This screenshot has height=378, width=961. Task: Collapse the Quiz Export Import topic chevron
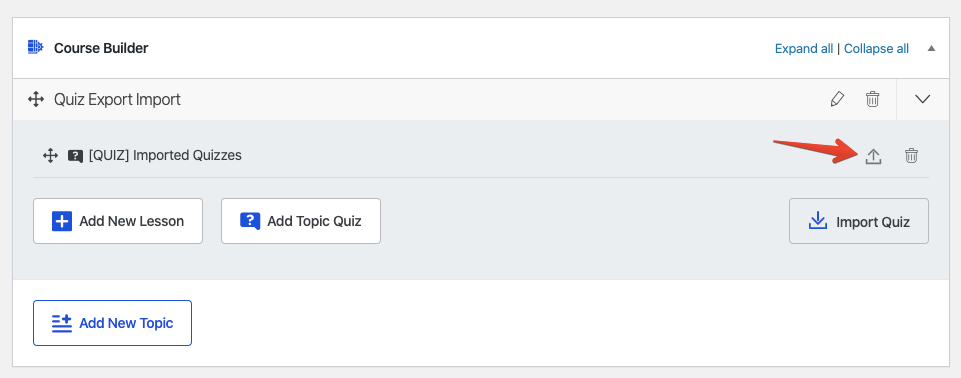click(922, 99)
